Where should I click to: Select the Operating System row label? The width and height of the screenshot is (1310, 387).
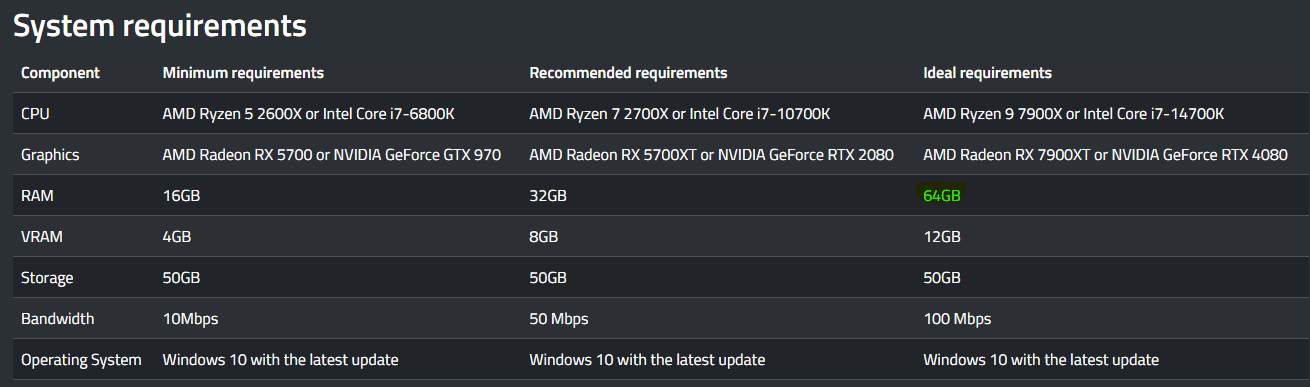click(81, 359)
